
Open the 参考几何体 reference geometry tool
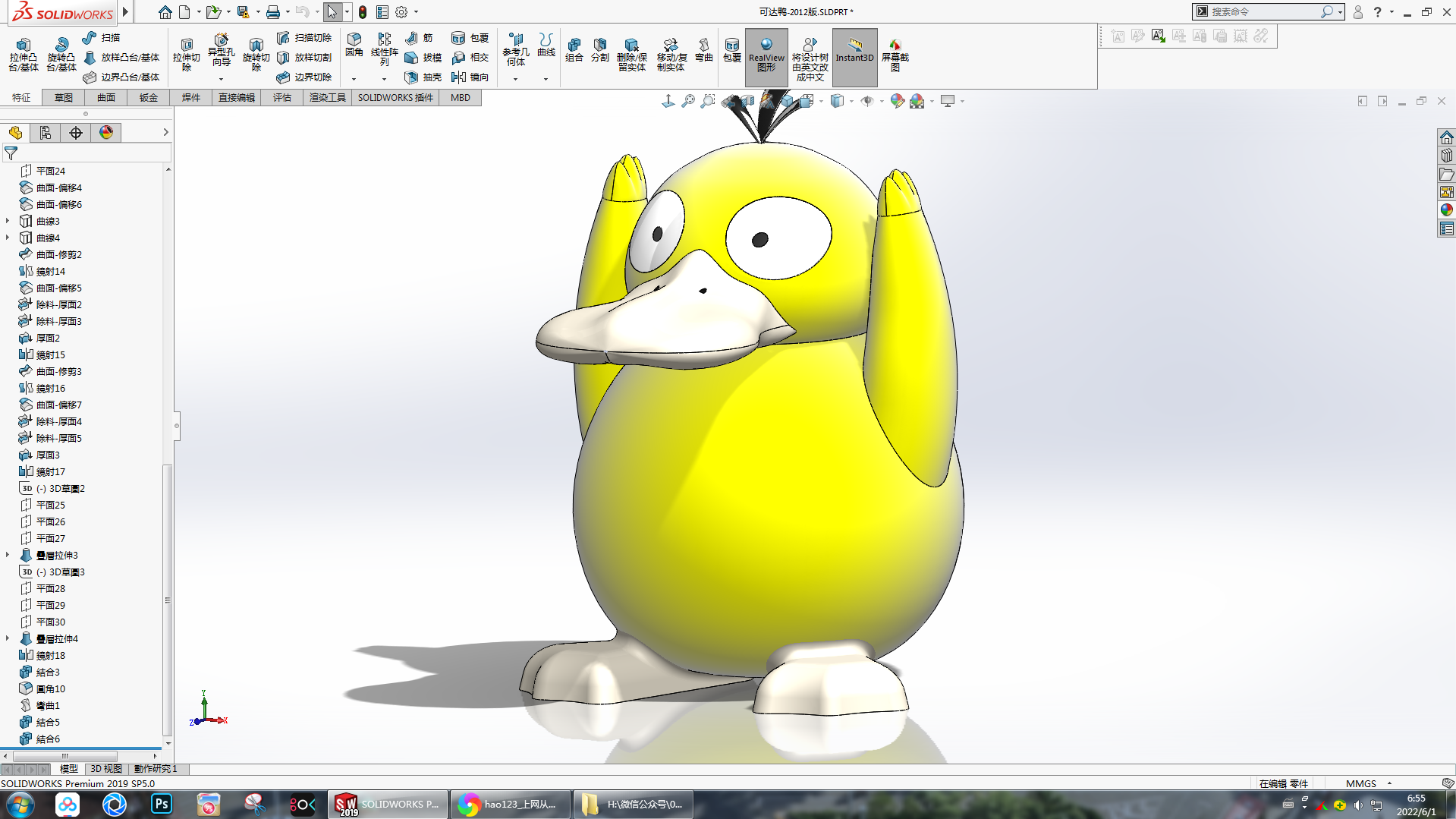click(x=515, y=50)
